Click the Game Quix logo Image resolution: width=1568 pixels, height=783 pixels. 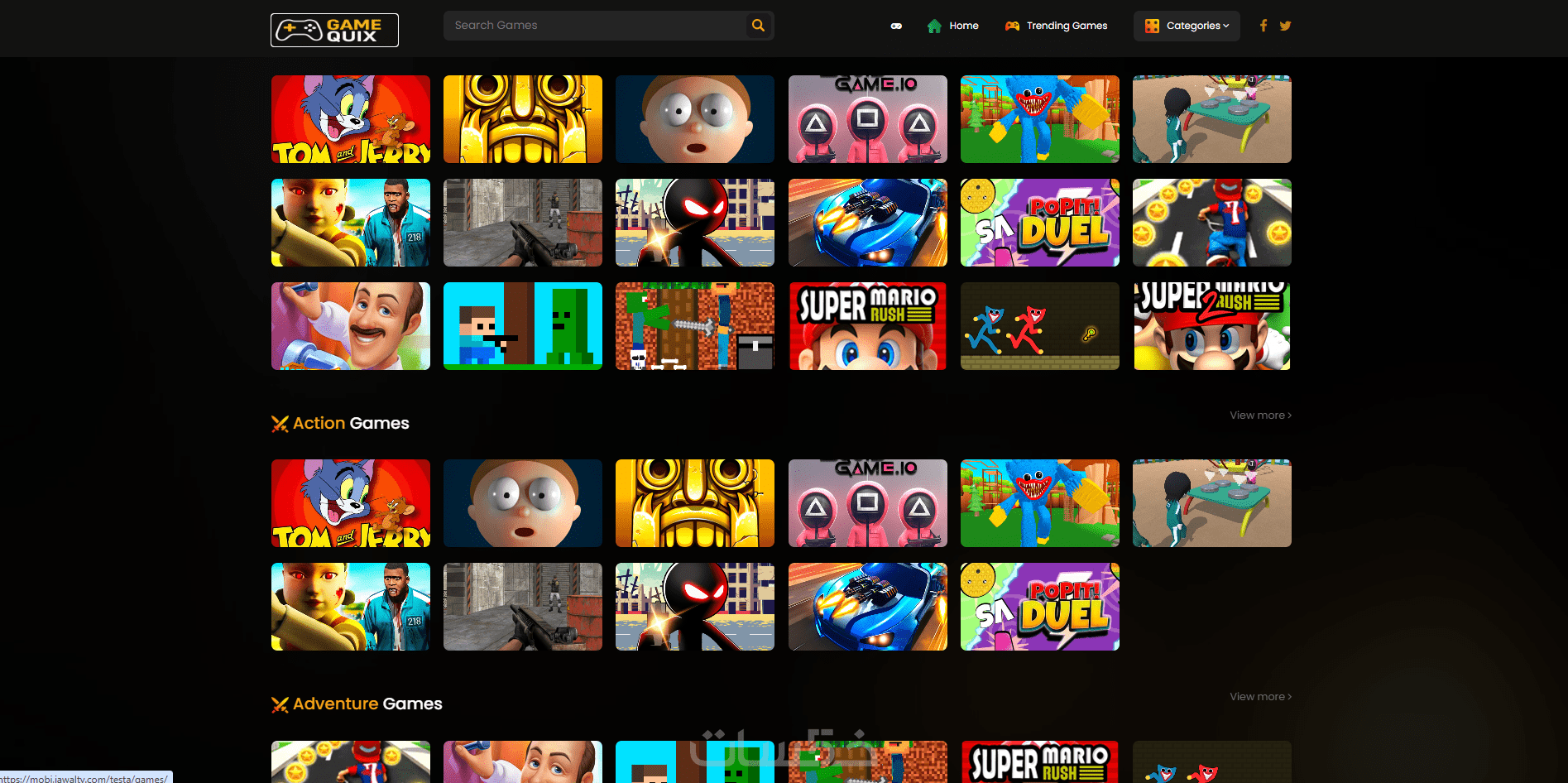(x=334, y=30)
